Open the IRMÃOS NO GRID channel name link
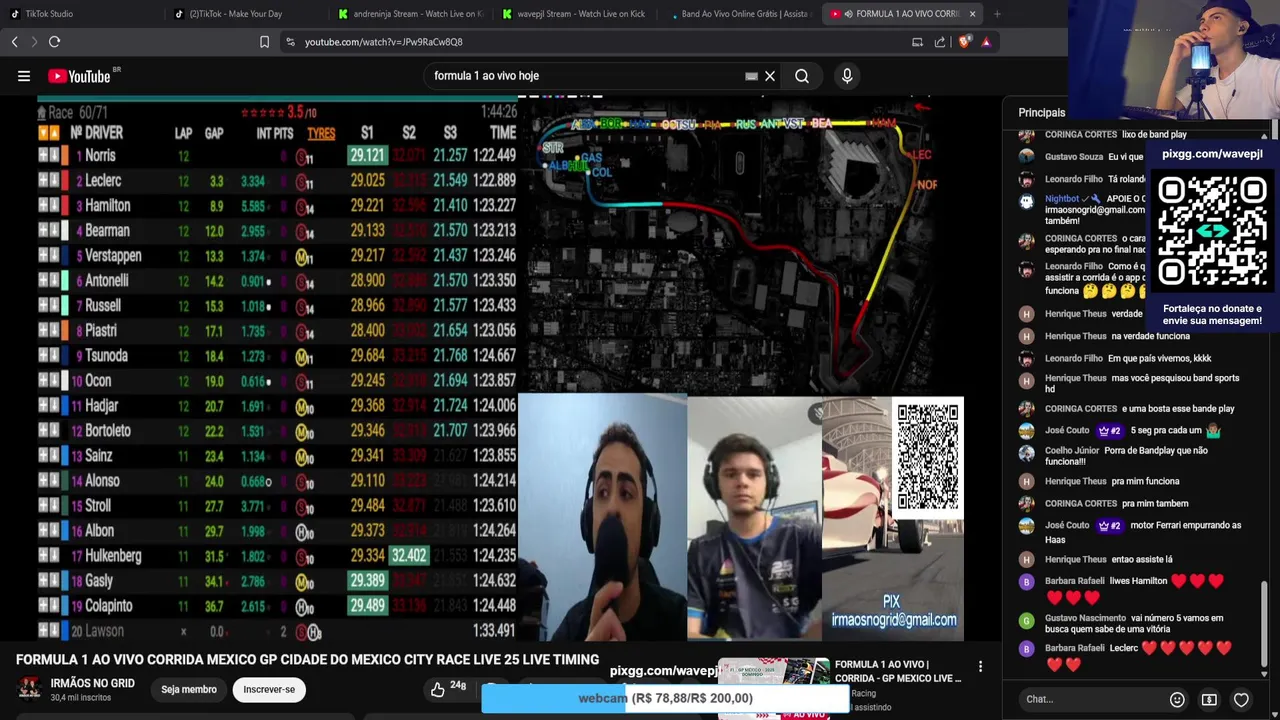Viewport: 1280px width, 720px height. pos(93,683)
